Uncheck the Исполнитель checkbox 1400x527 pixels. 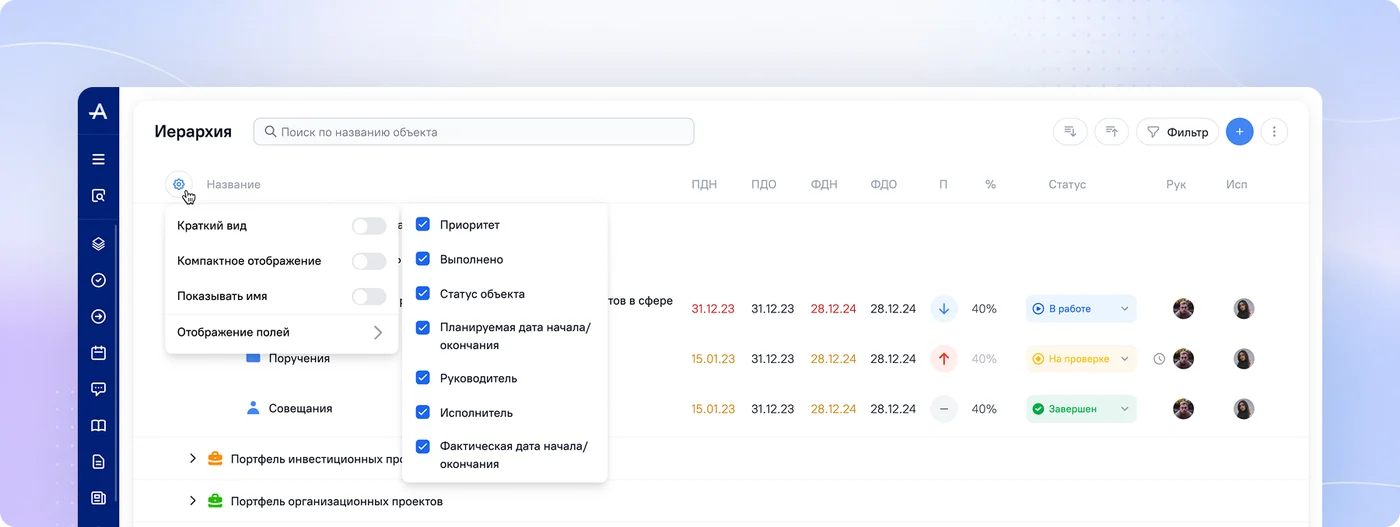click(423, 412)
